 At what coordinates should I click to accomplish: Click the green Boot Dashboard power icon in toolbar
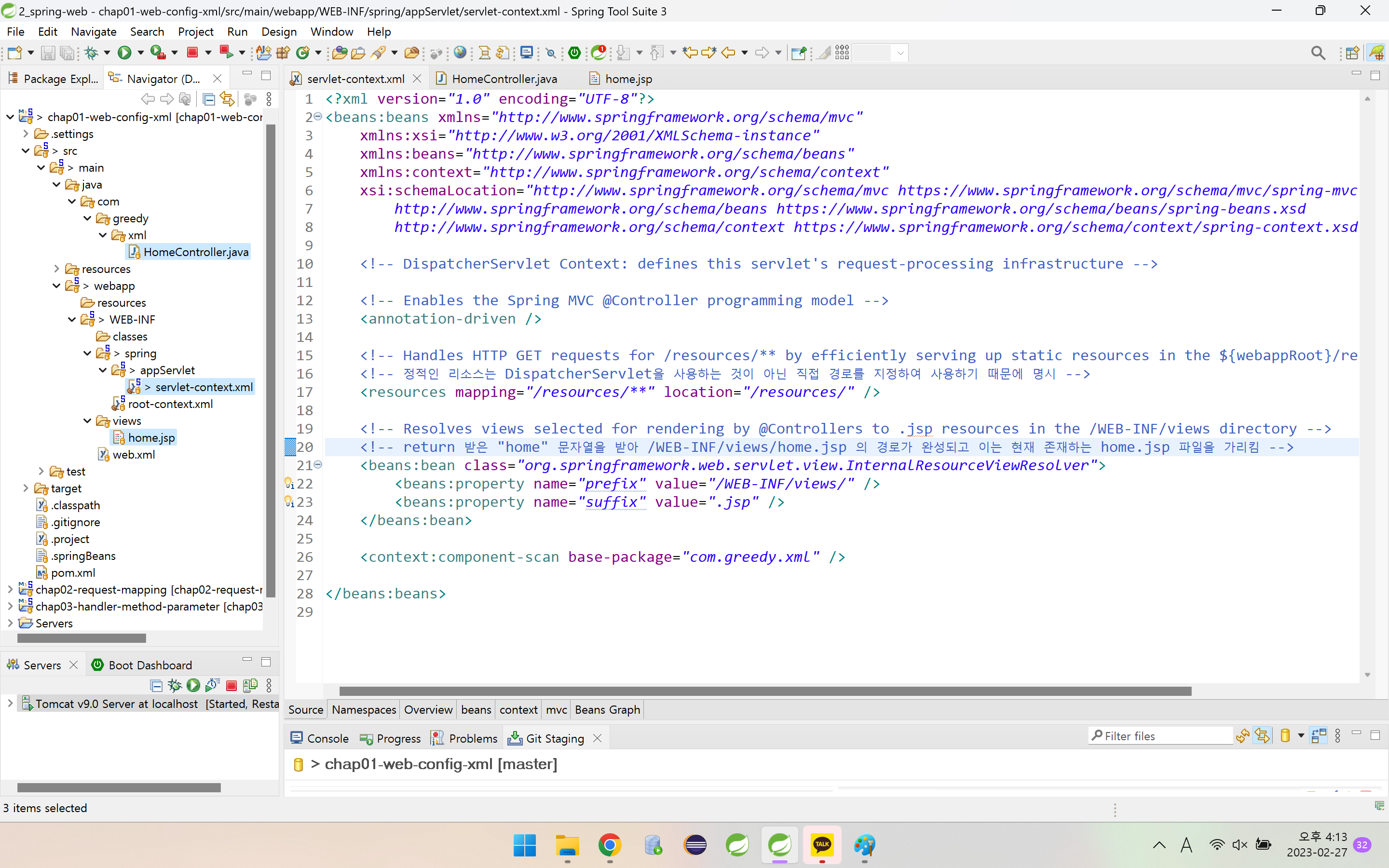(x=574, y=53)
